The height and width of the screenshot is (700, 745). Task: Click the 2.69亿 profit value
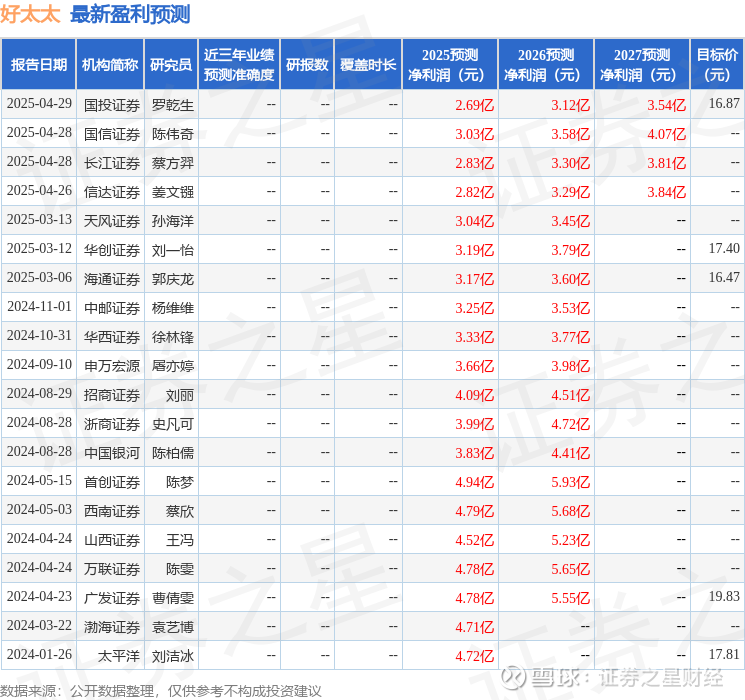[475, 105]
